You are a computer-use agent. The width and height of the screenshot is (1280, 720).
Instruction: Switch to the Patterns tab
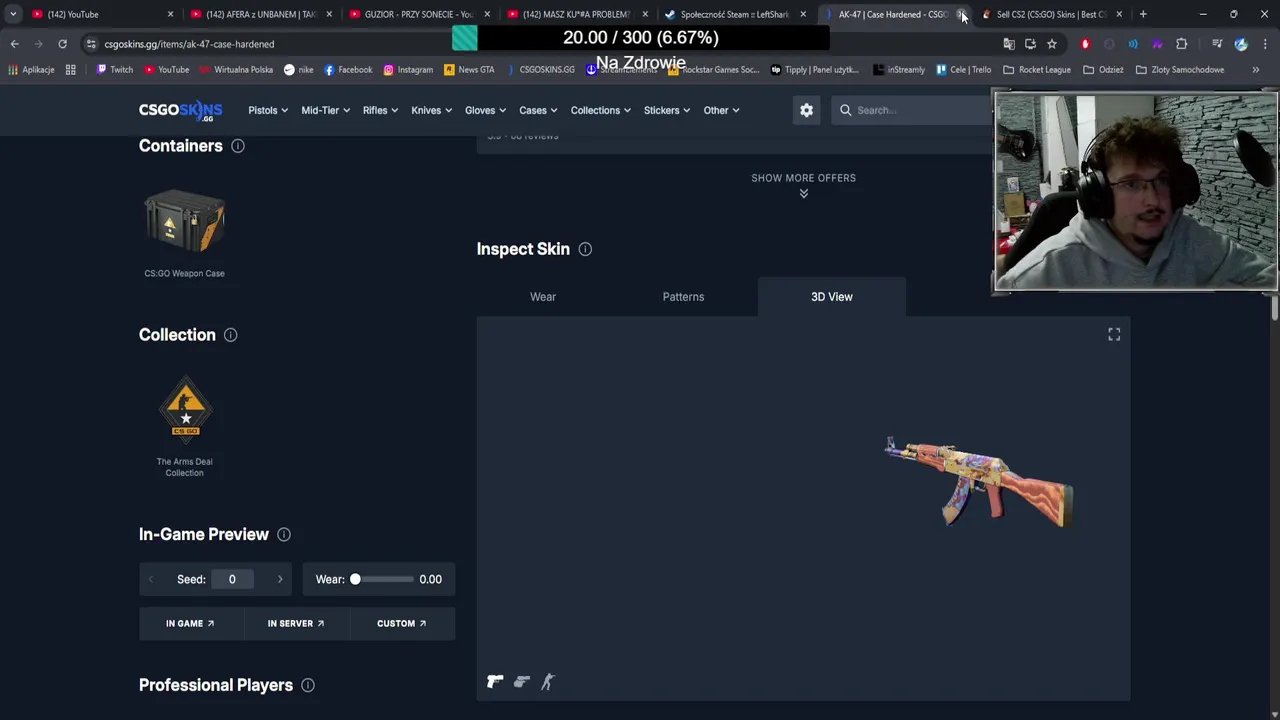pos(683,297)
